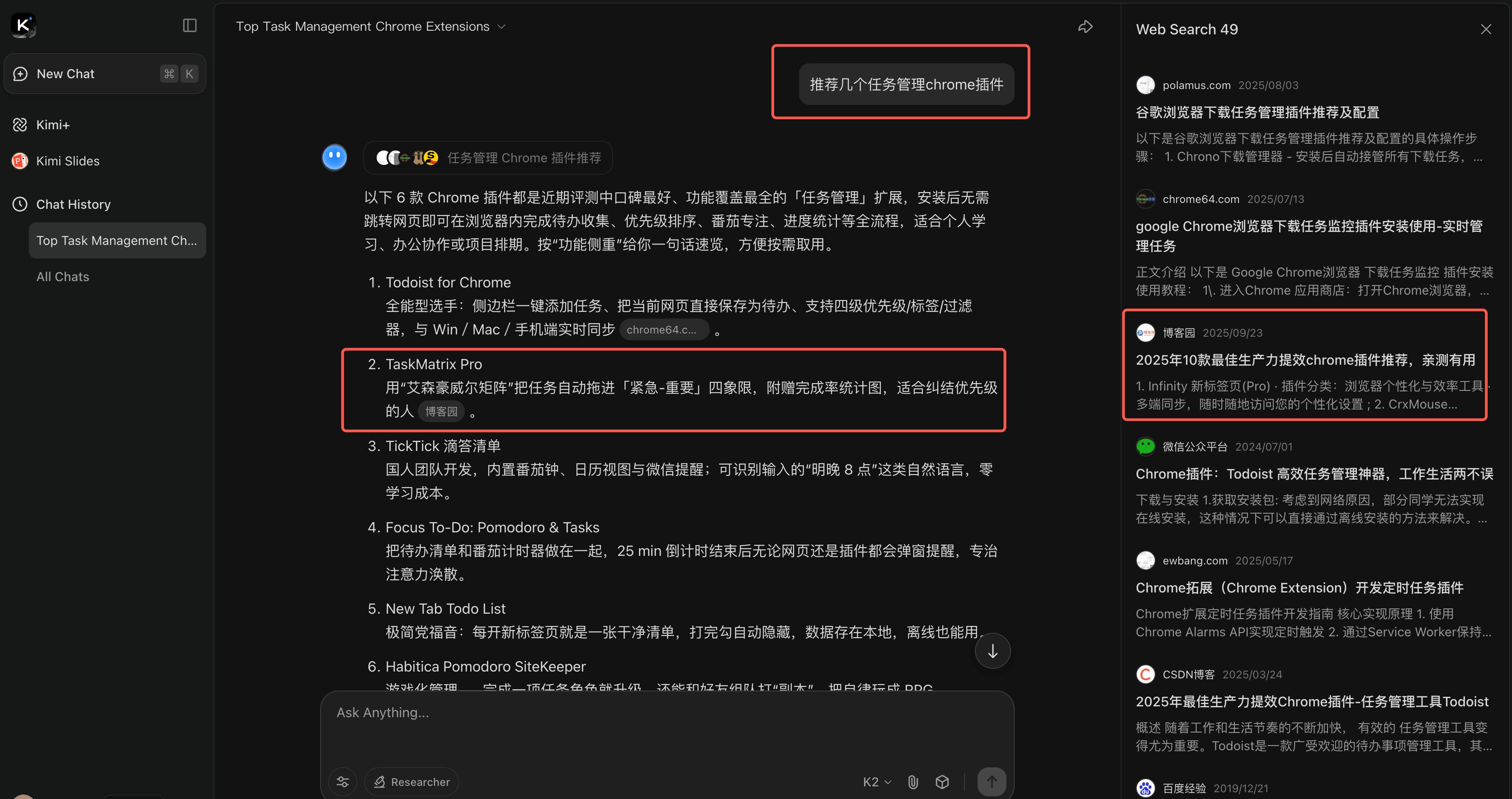Screen dimensions: 1512x799
Task: Click the chrome64.c... citation chip
Action: point(664,330)
